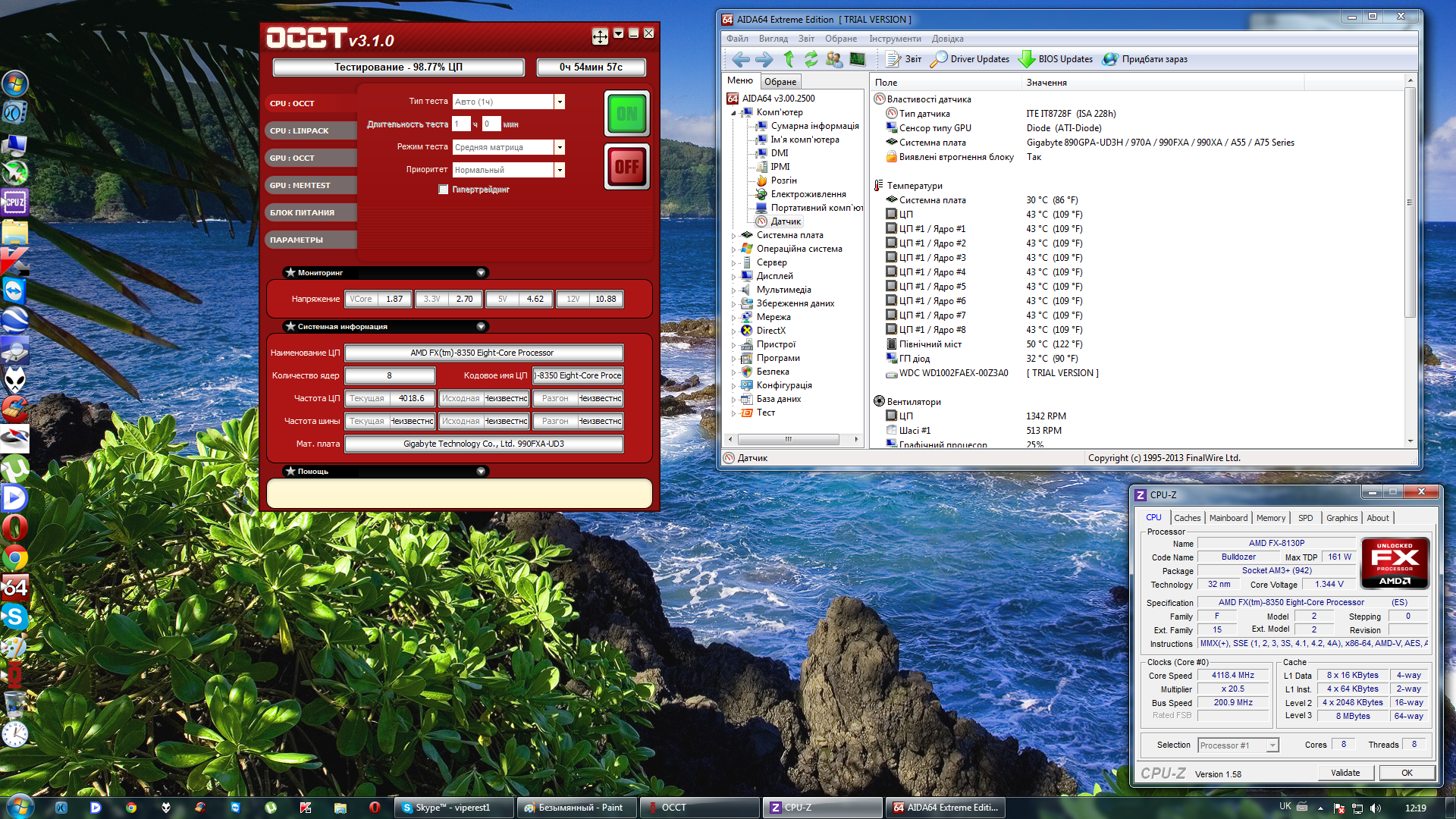Click the green ON button in OCCT
Viewport: 1456px width, 819px height.
(x=626, y=114)
